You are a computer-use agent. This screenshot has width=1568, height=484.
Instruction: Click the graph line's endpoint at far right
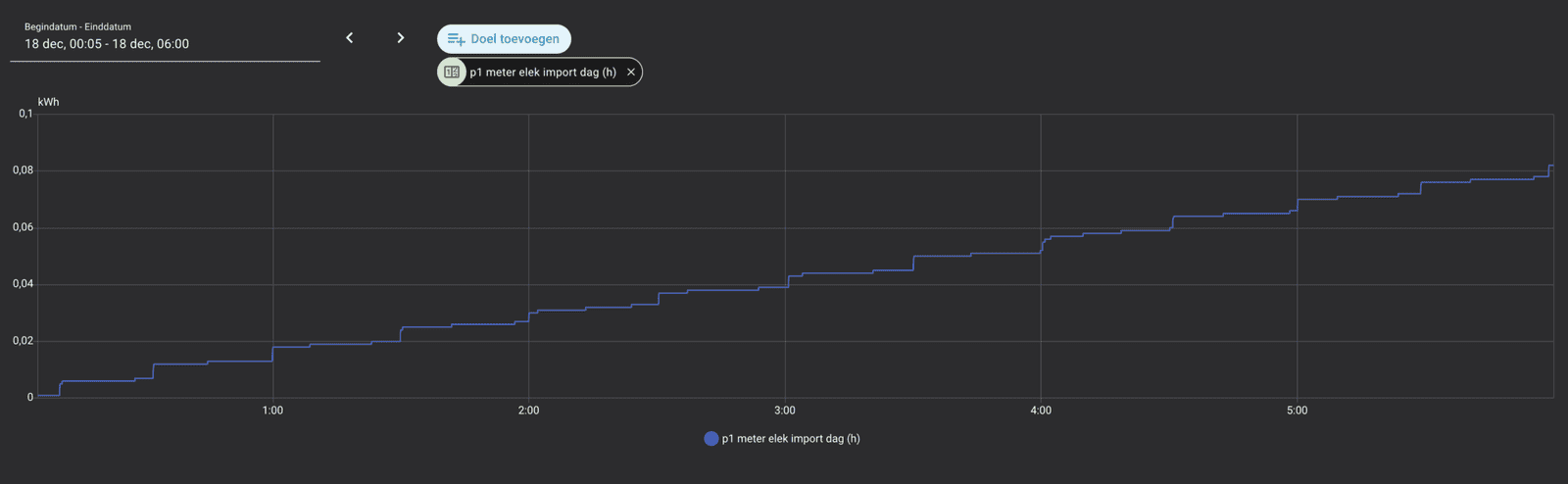click(x=1552, y=166)
